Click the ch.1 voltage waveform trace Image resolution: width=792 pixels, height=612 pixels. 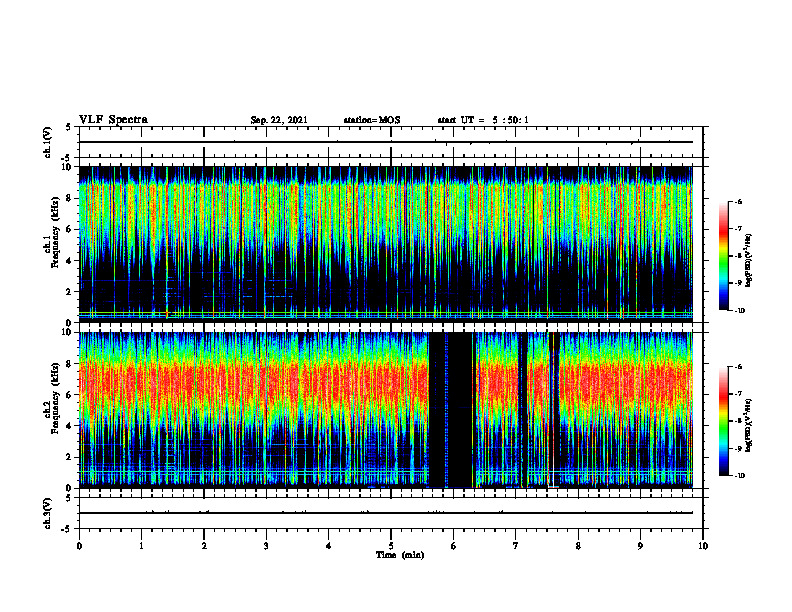(x=386, y=142)
